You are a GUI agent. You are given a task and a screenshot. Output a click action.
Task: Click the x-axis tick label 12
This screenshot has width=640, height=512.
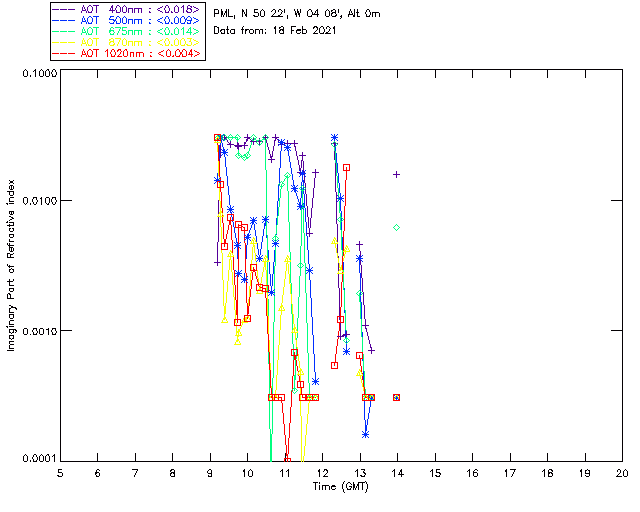coord(322,474)
